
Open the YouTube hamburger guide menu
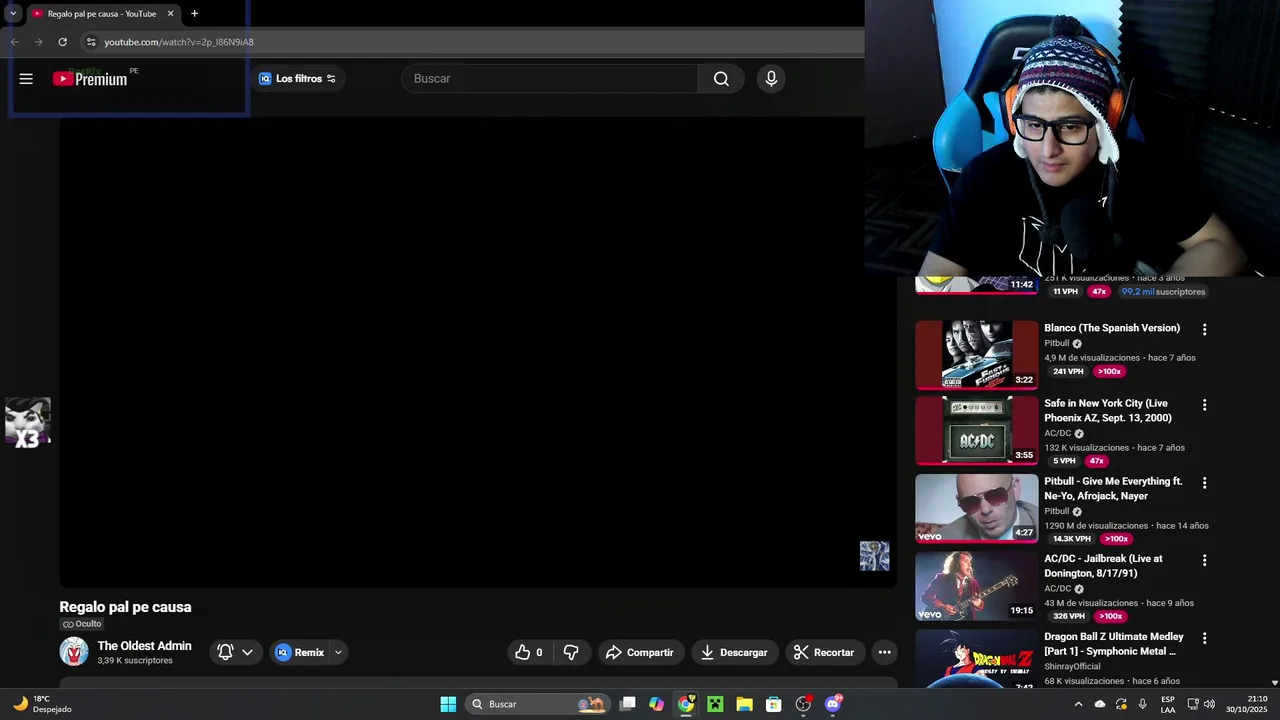click(x=26, y=79)
